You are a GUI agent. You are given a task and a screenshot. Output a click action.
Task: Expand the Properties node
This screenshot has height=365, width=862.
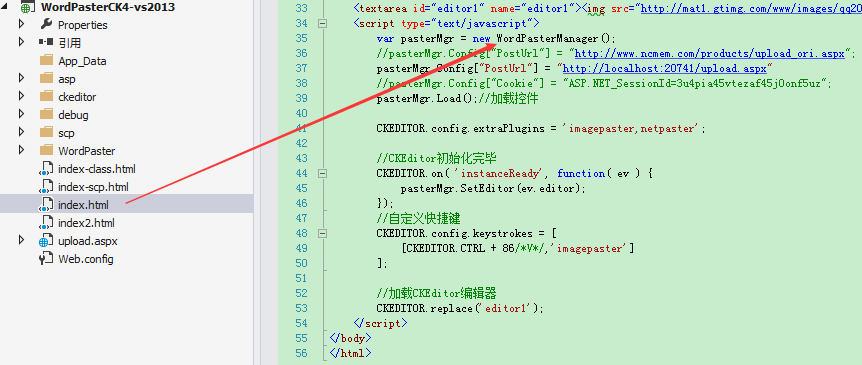click(21, 24)
